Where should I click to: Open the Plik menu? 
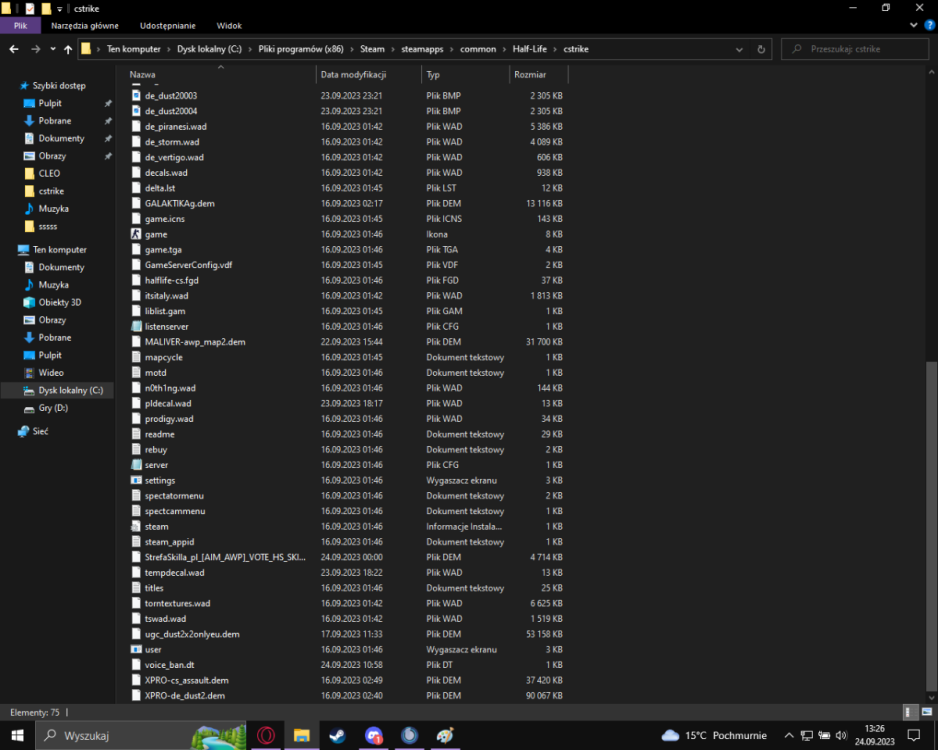[20, 25]
